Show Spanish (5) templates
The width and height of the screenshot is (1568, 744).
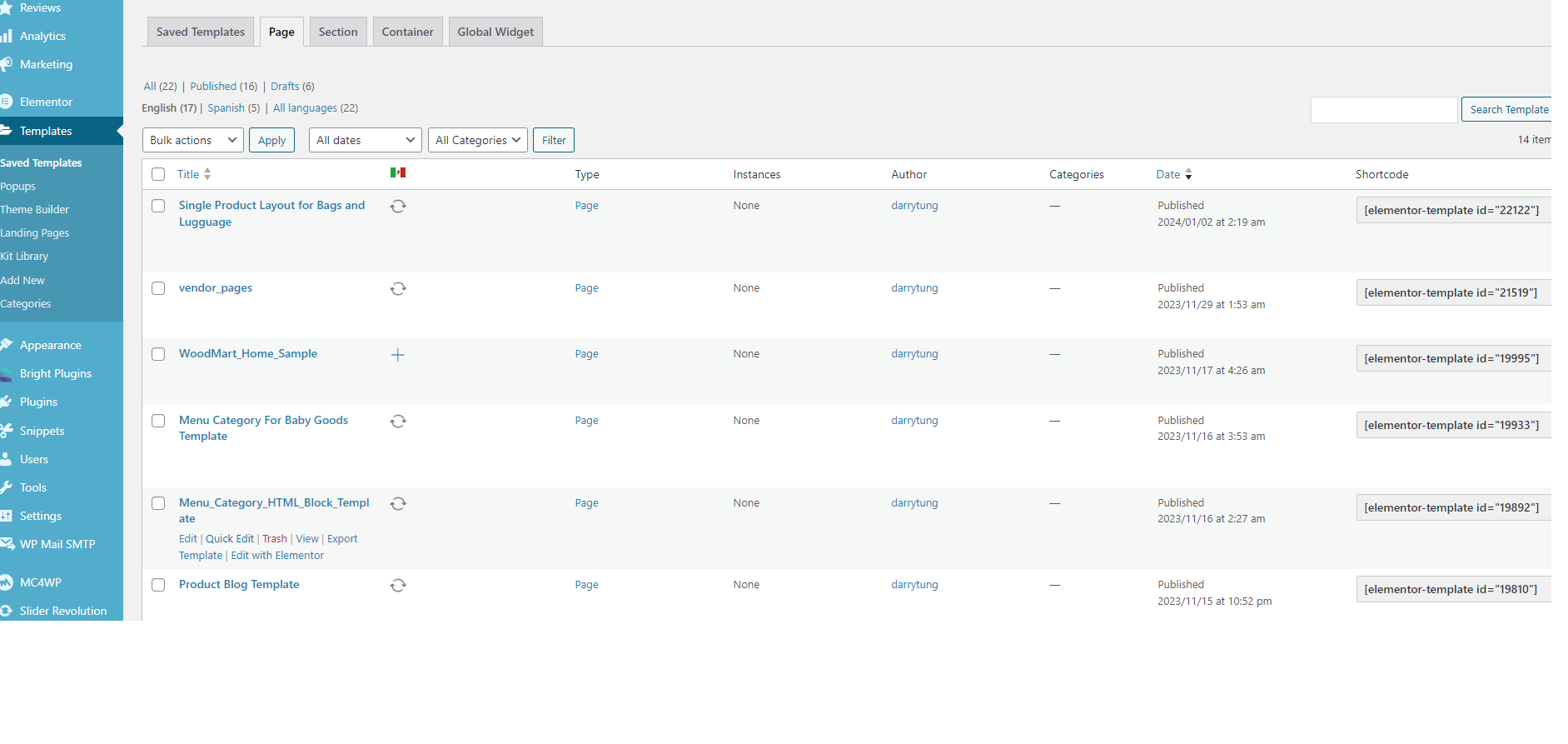[234, 107]
